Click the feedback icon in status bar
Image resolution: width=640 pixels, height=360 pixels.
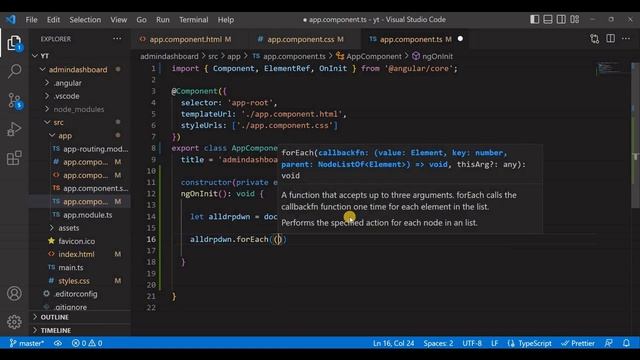pyautogui.click(x=609, y=343)
